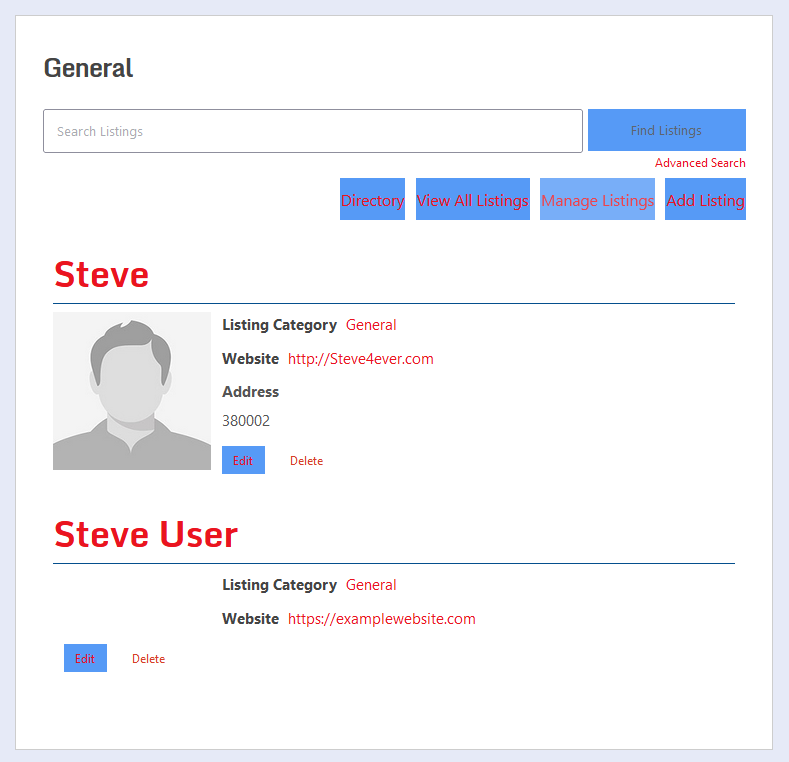Visit the https://examplewebsite.com link
The height and width of the screenshot is (762, 789).
(x=381, y=619)
